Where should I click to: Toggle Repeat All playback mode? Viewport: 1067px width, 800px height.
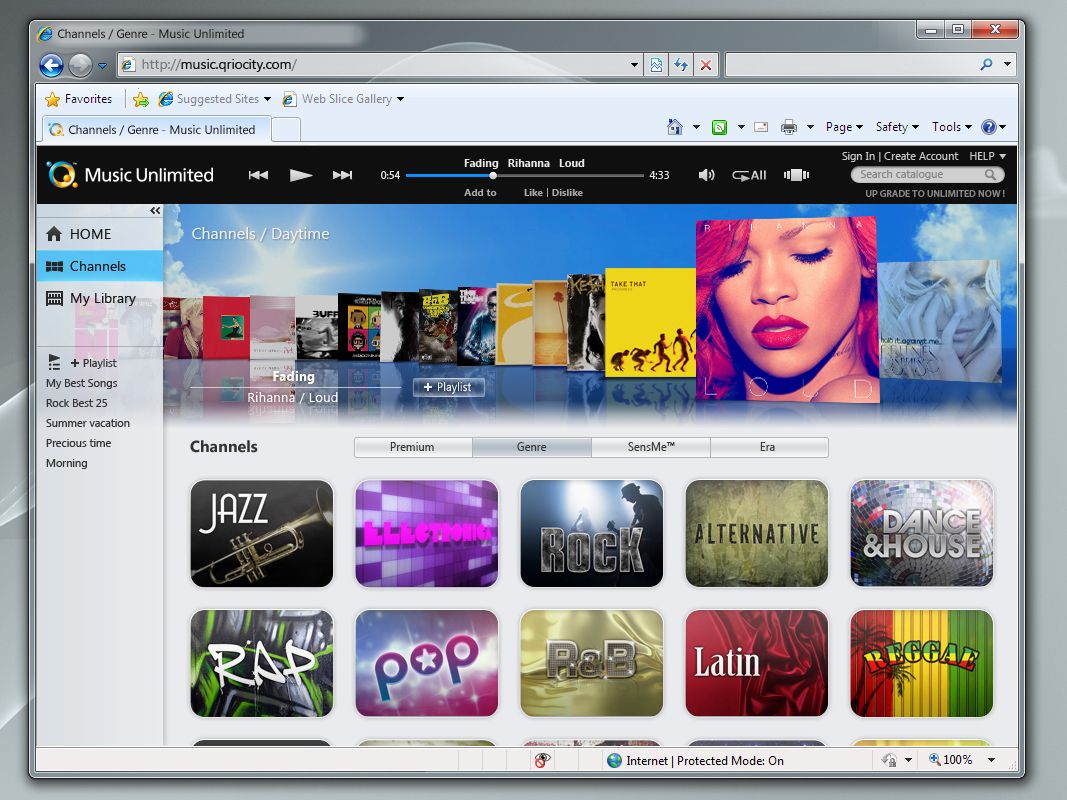[x=748, y=174]
